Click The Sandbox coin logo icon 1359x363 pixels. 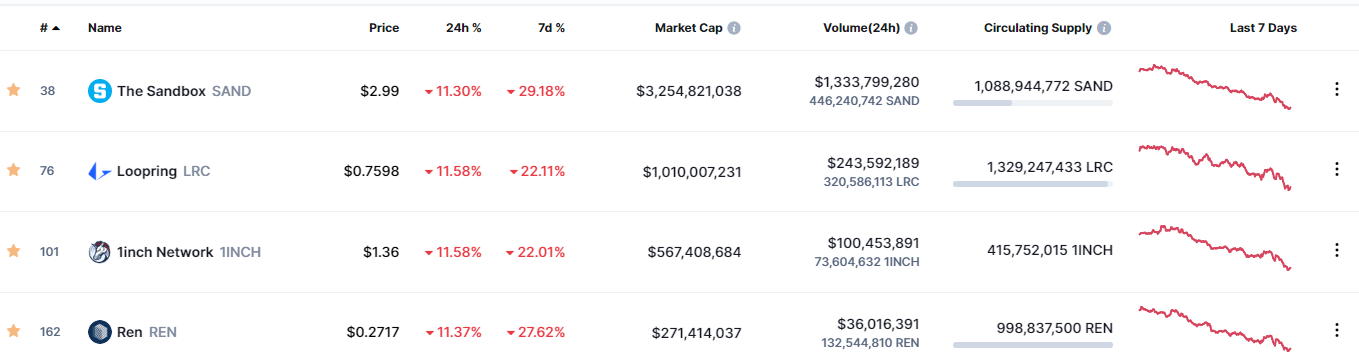pos(99,91)
